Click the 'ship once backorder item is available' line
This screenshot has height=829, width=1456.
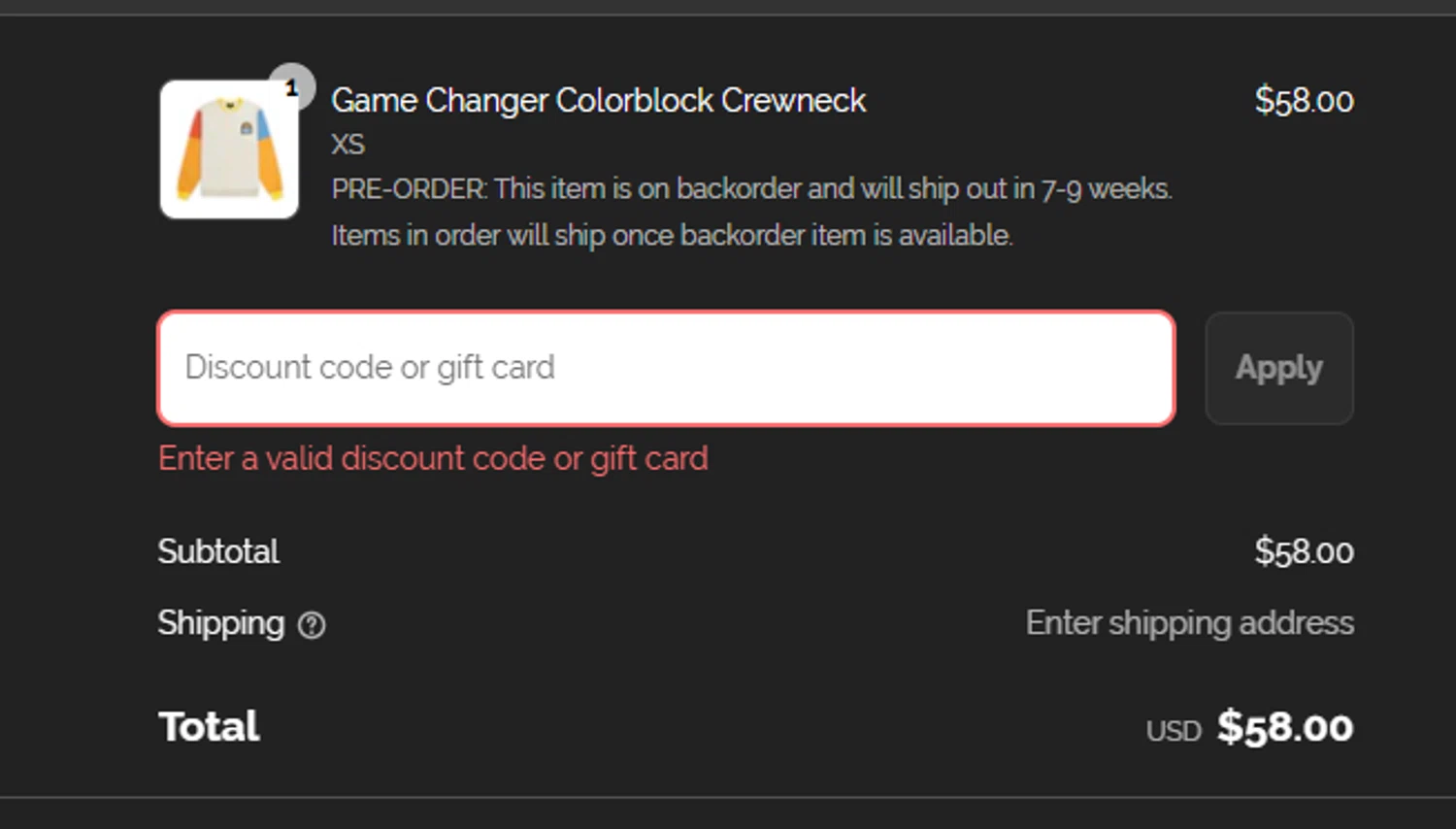point(672,236)
